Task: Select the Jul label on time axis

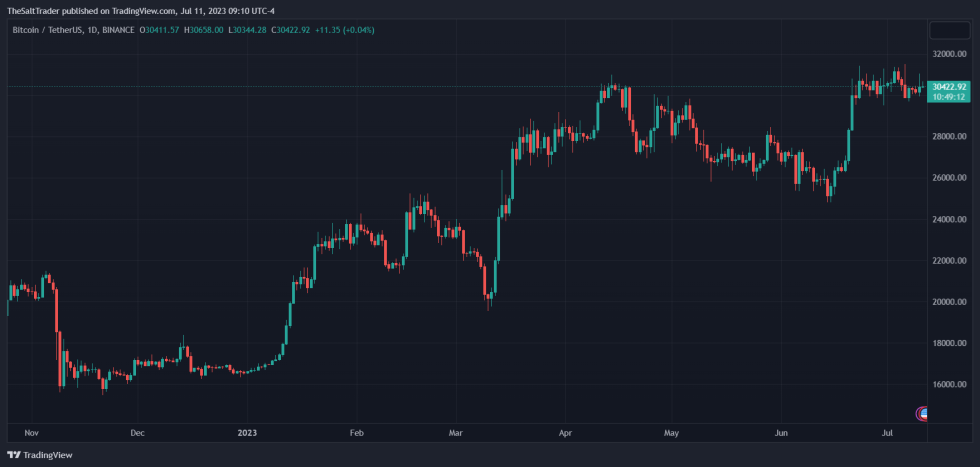Action: (x=889, y=433)
